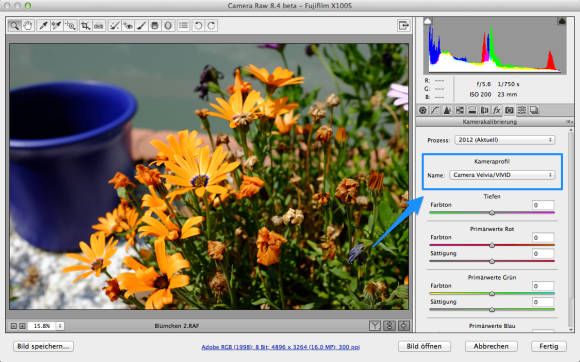Open Camera Raw preferences list icon
This screenshot has height=362, width=580.
[183, 26]
